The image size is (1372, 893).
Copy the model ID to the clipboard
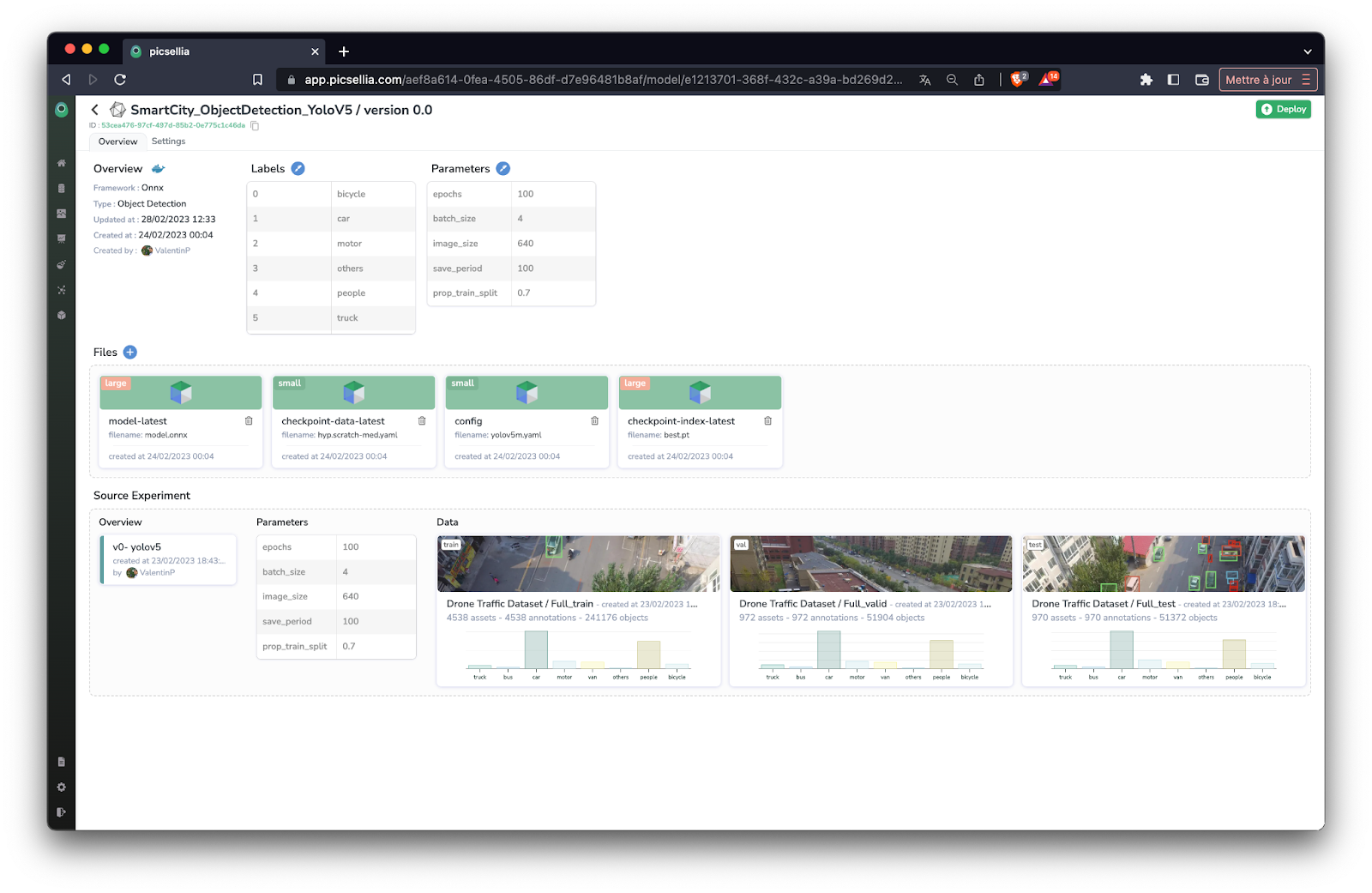(255, 125)
